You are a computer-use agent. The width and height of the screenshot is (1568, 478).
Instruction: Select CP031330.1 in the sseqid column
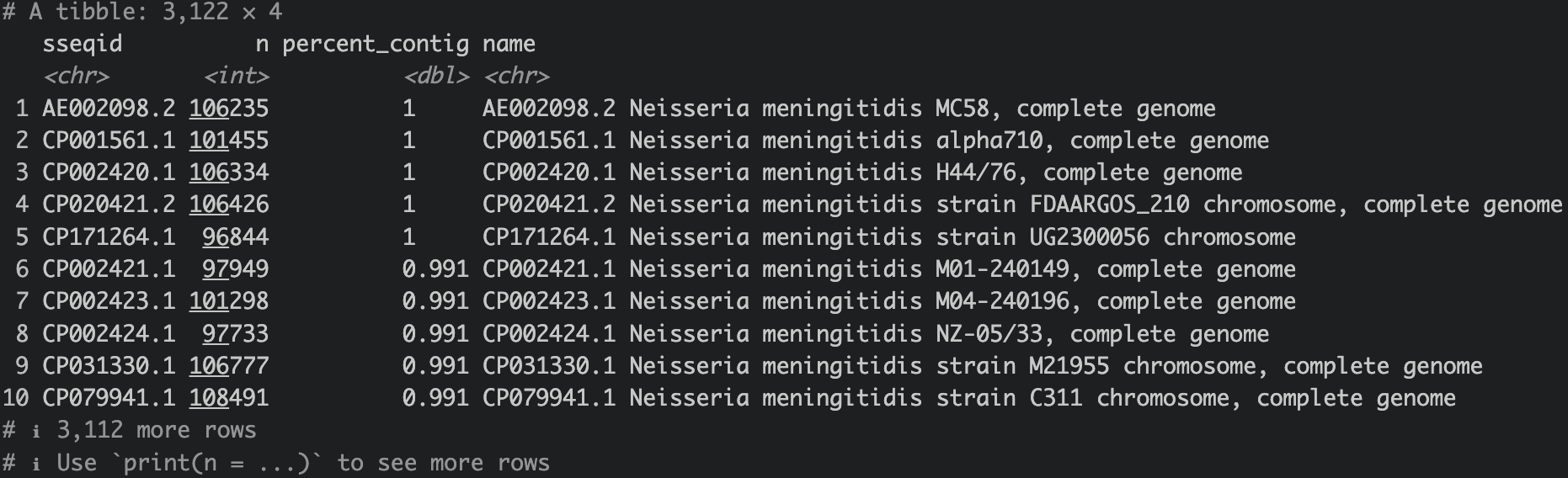[109, 366]
